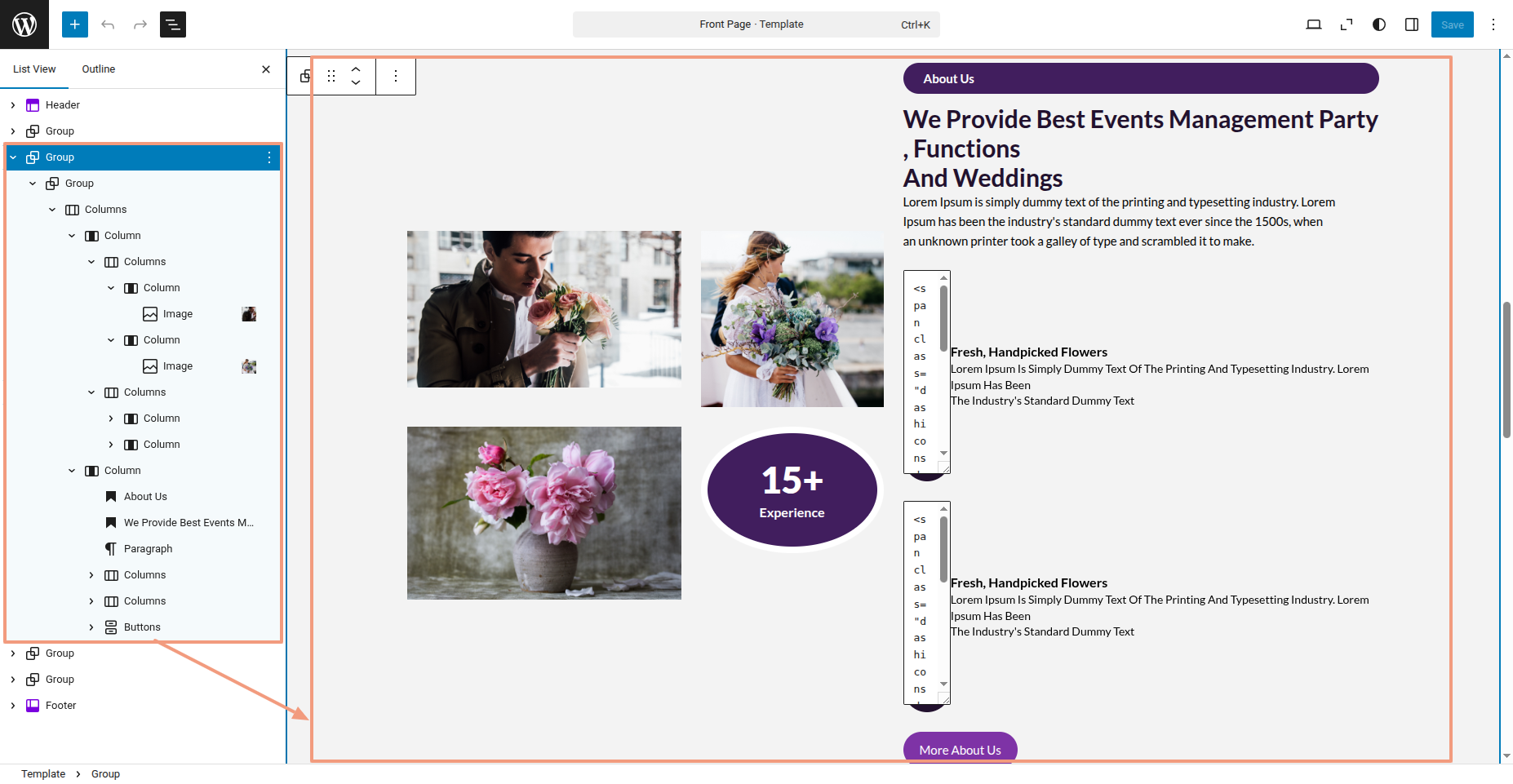
Task: Open the Styles half-circle icon
Action: pyautogui.click(x=1379, y=24)
